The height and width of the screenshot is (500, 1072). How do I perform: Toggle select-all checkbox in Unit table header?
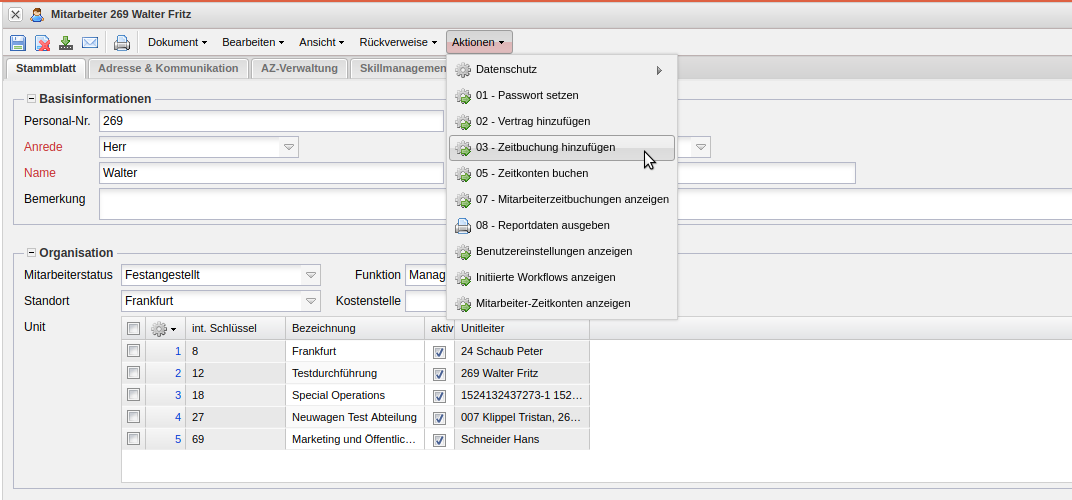(x=133, y=329)
